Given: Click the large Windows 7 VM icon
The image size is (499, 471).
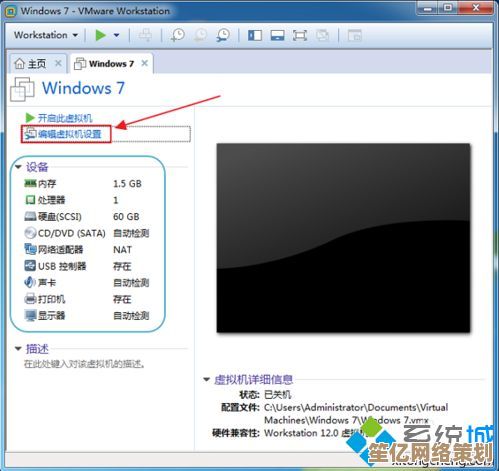Looking at the screenshot, I should coord(22,89).
